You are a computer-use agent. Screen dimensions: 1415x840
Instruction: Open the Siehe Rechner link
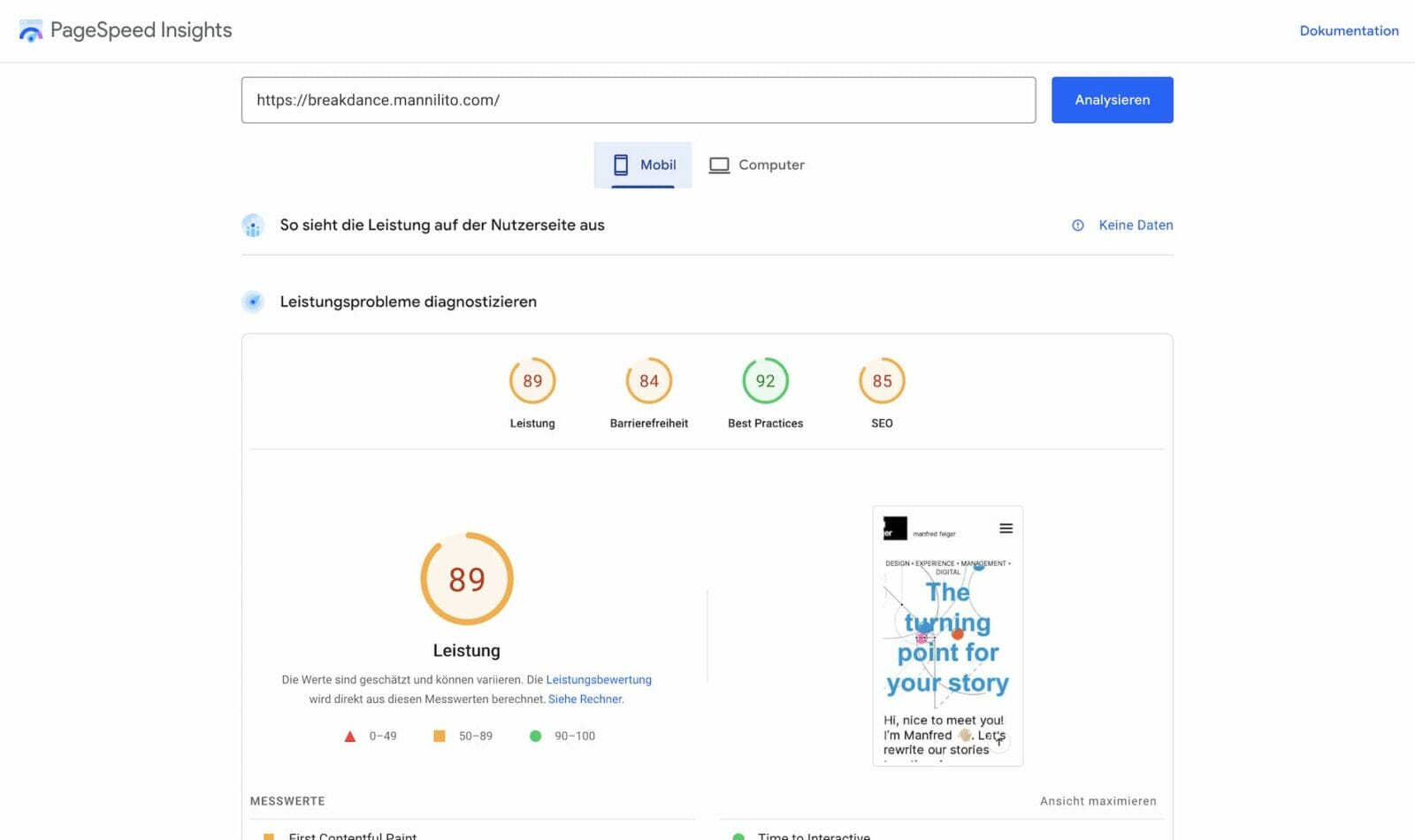[585, 699]
